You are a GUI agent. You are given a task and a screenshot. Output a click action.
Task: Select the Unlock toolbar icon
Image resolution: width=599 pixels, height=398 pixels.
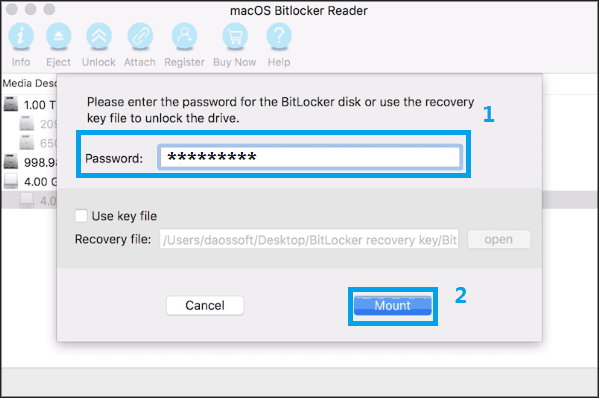pos(99,36)
